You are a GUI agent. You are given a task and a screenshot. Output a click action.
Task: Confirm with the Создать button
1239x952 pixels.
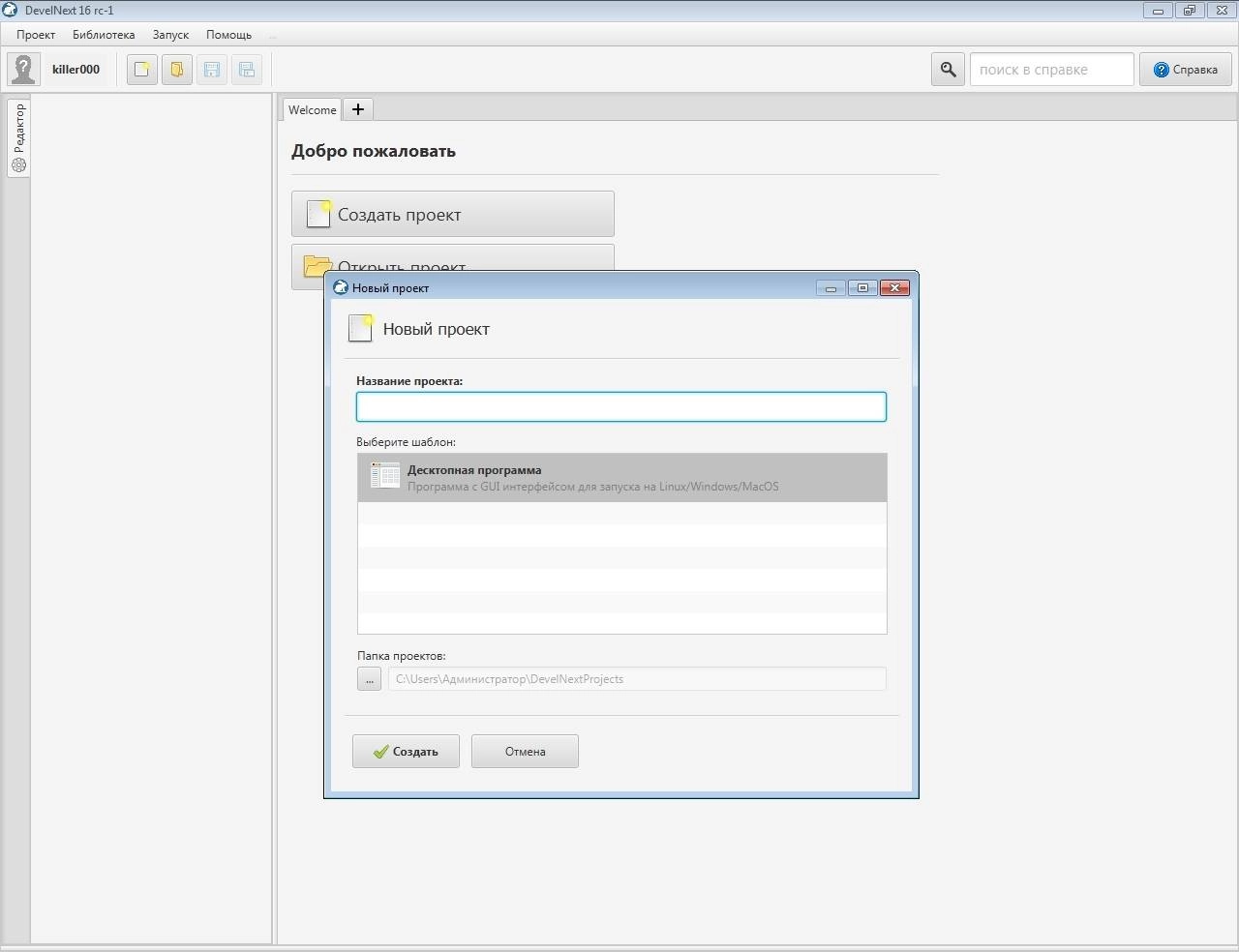[x=406, y=752]
